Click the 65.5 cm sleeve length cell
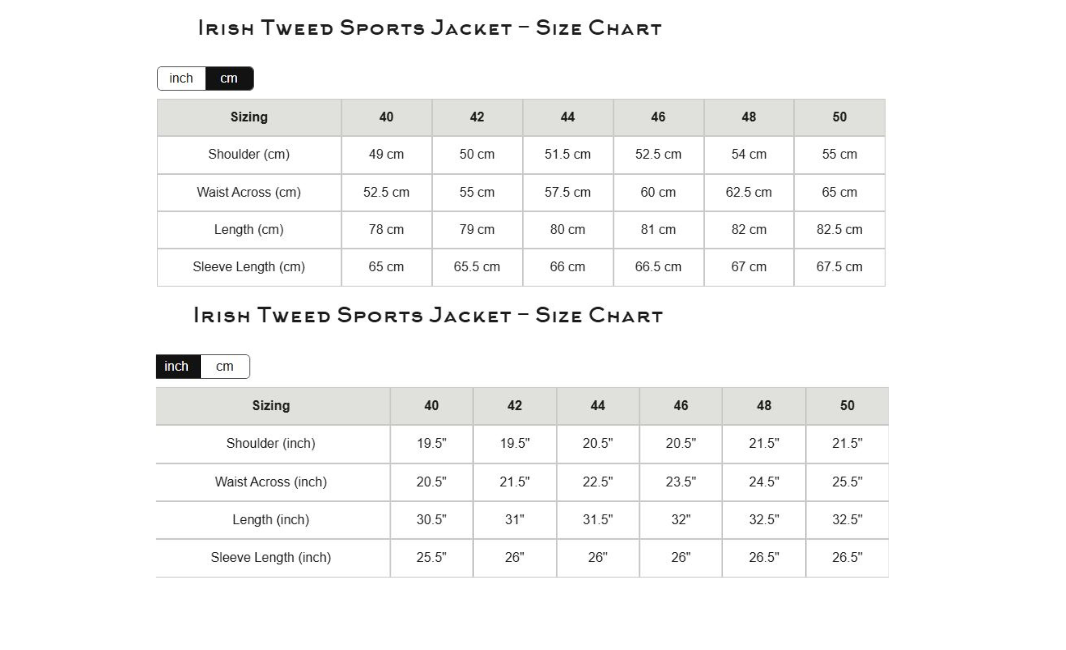The height and width of the screenshot is (650, 1066). [x=477, y=267]
